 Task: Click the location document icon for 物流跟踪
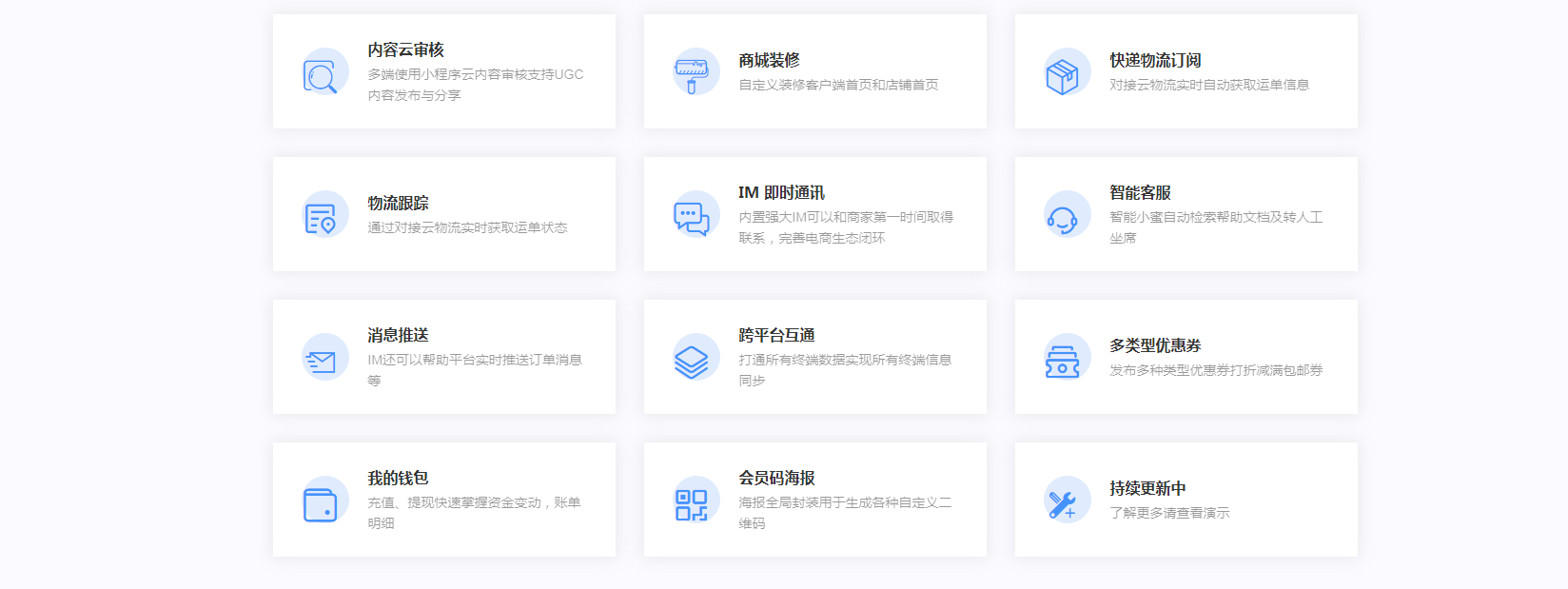[321, 216]
